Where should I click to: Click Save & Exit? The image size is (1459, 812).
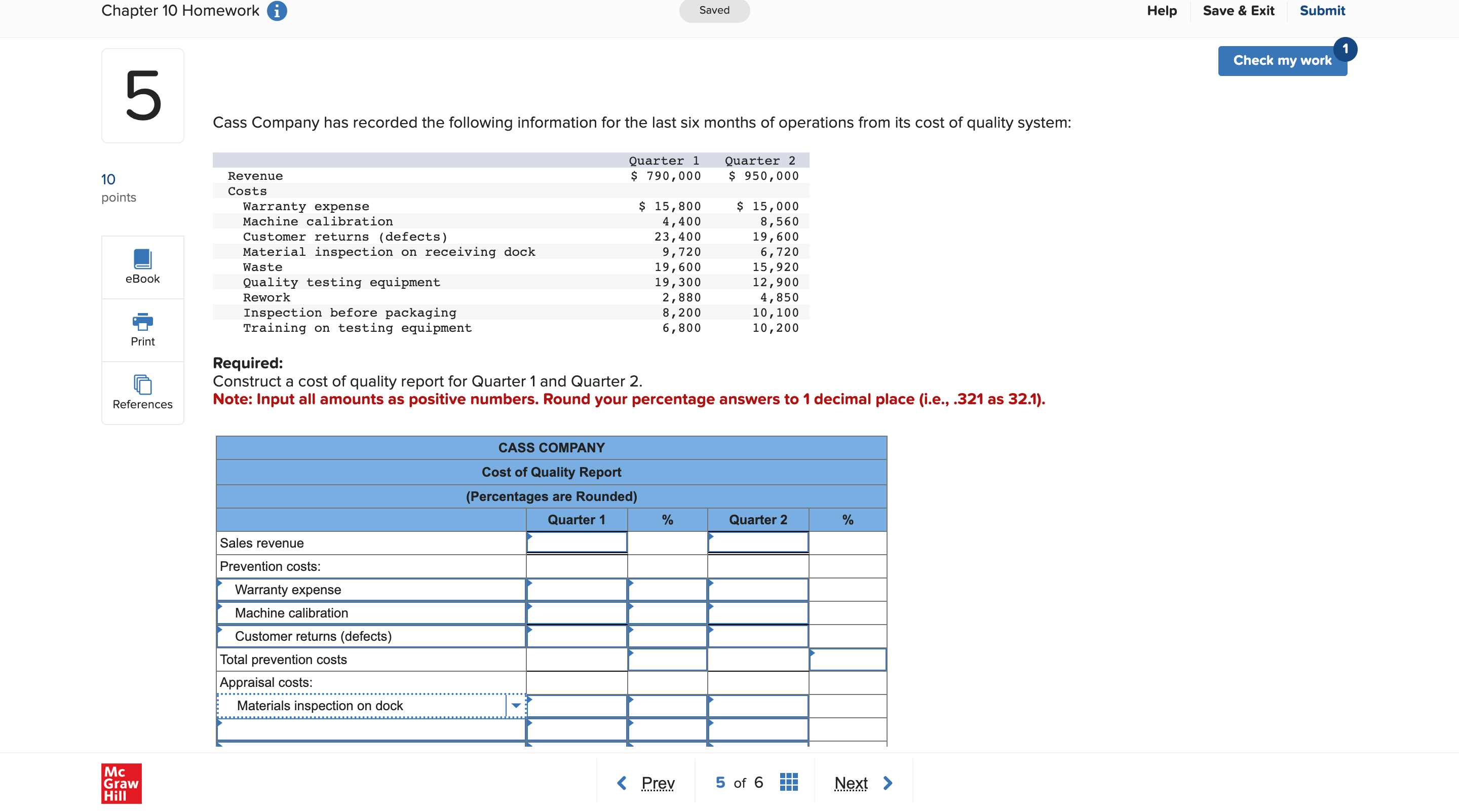(x=1239, y=11)
